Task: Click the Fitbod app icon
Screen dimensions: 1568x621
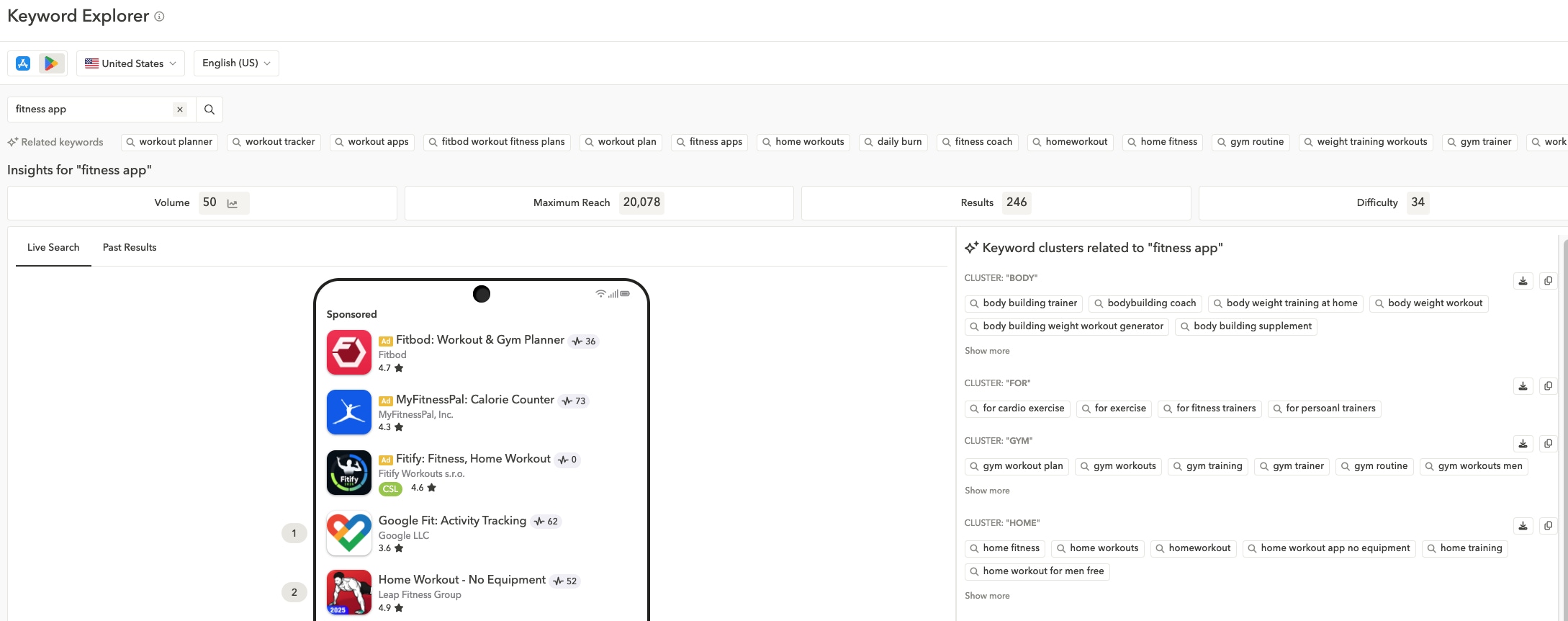Action: pyautogui.click(x=349, y=352)
